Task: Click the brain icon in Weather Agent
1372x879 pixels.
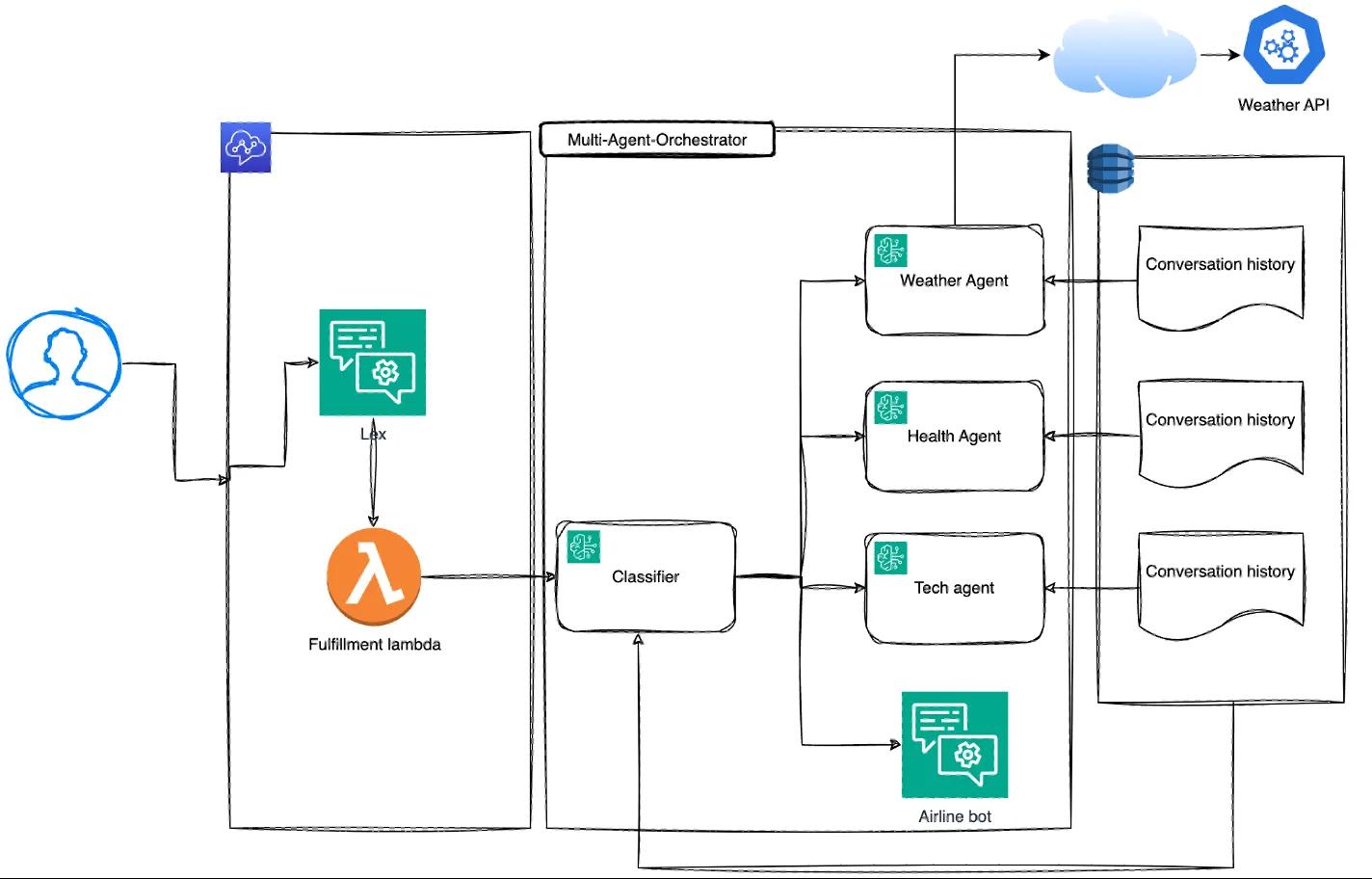Action: pos(891,251)
